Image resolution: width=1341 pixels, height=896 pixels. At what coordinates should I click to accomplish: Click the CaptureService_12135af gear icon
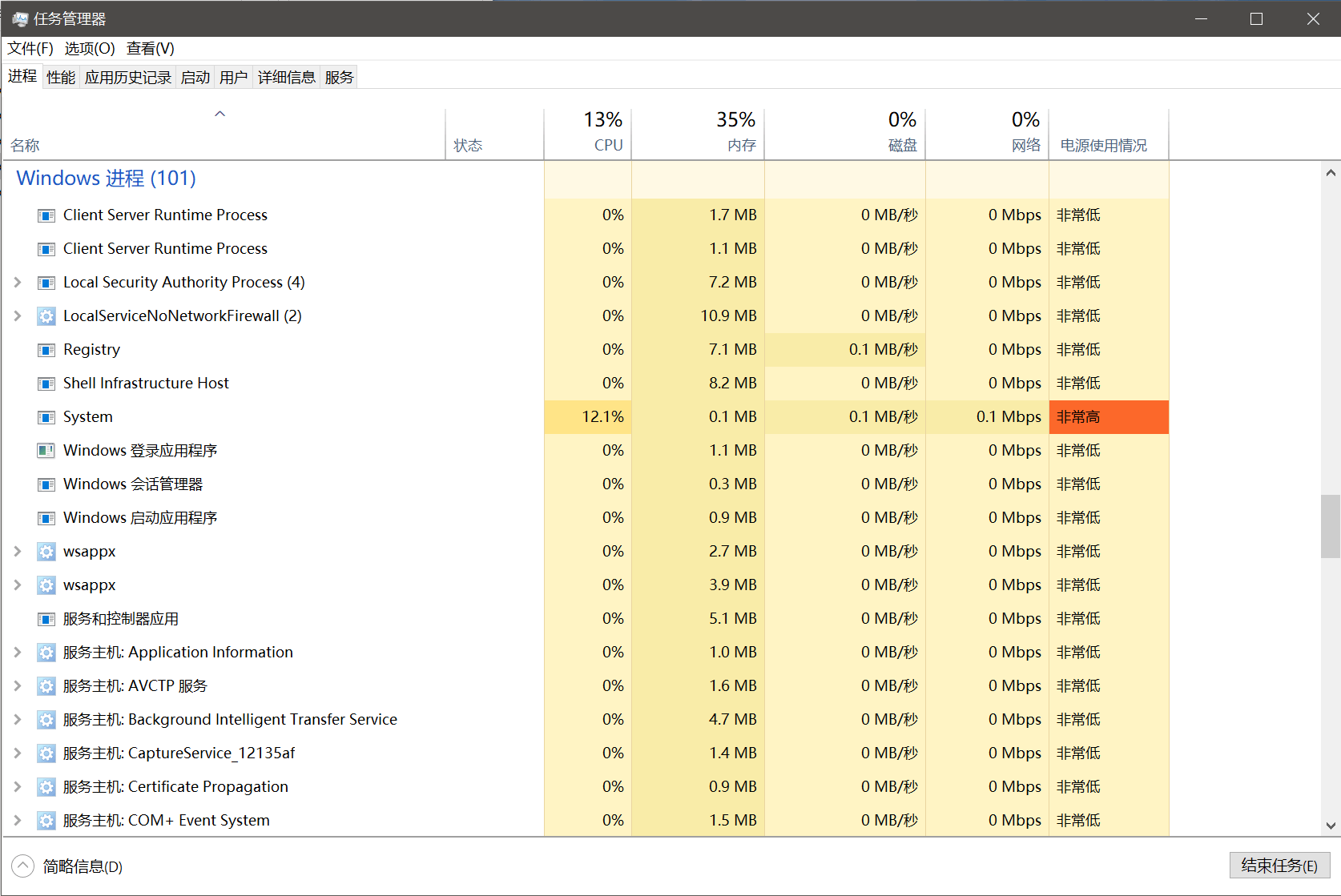pyautogui.click(x=46, y=753)
